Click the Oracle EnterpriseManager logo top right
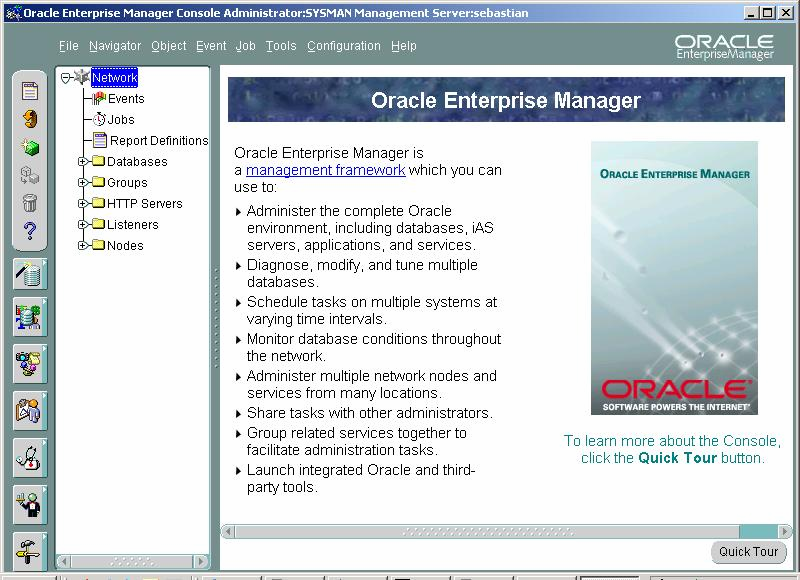The image size is (800, 580). (x=724, y=47)
